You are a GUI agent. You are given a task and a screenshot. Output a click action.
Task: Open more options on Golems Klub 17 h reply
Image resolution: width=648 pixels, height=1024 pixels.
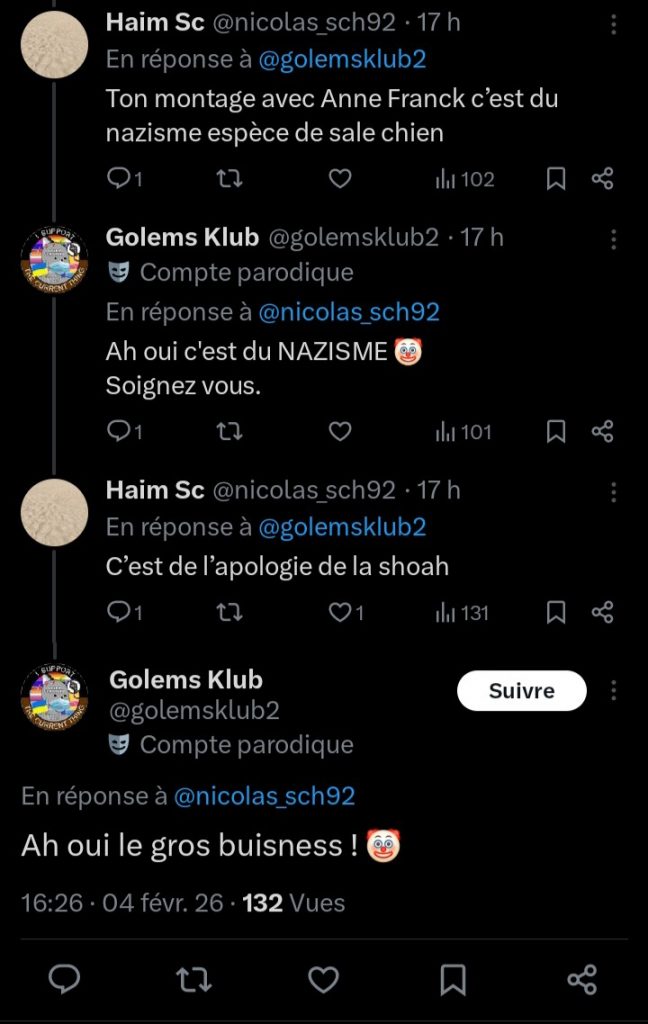pyautogui.click(x=614, y=238)
